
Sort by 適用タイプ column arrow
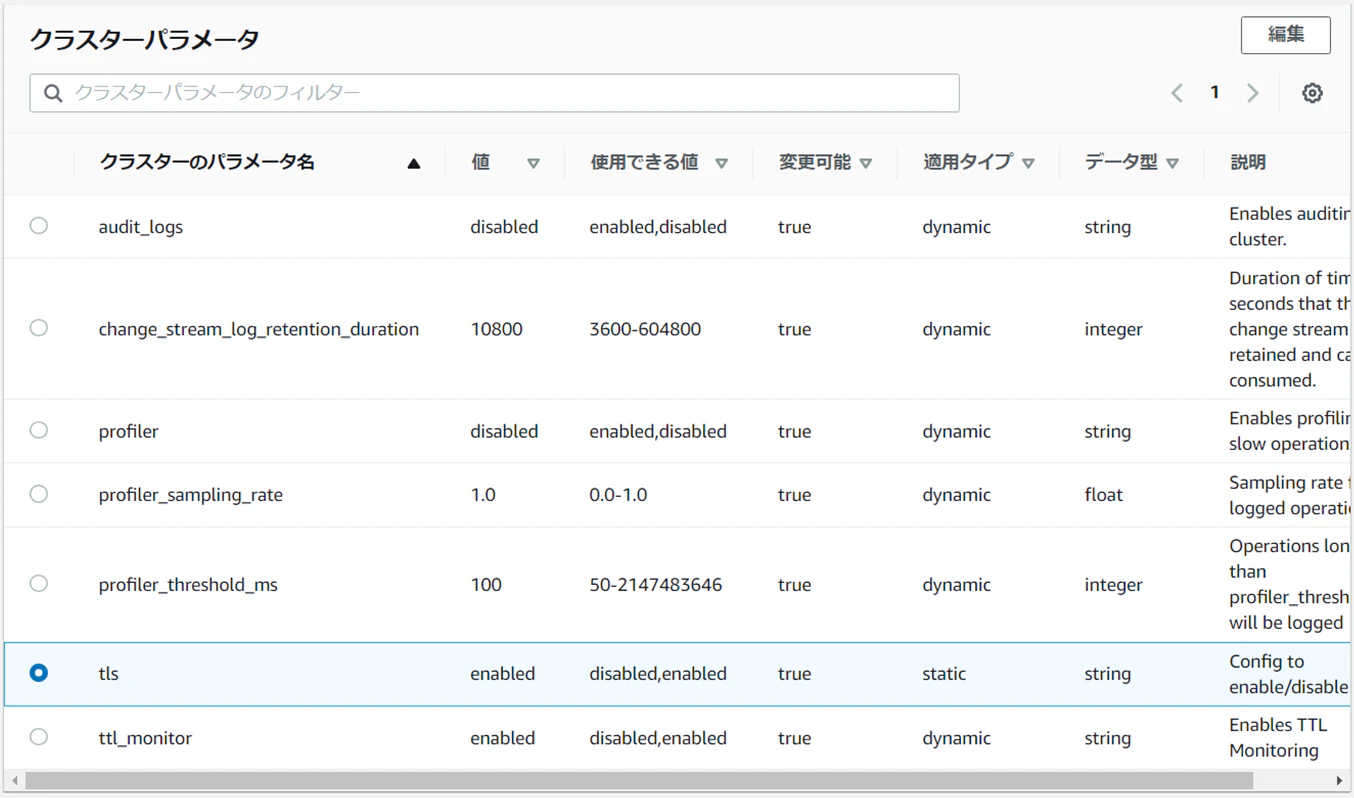(1028, 163)
